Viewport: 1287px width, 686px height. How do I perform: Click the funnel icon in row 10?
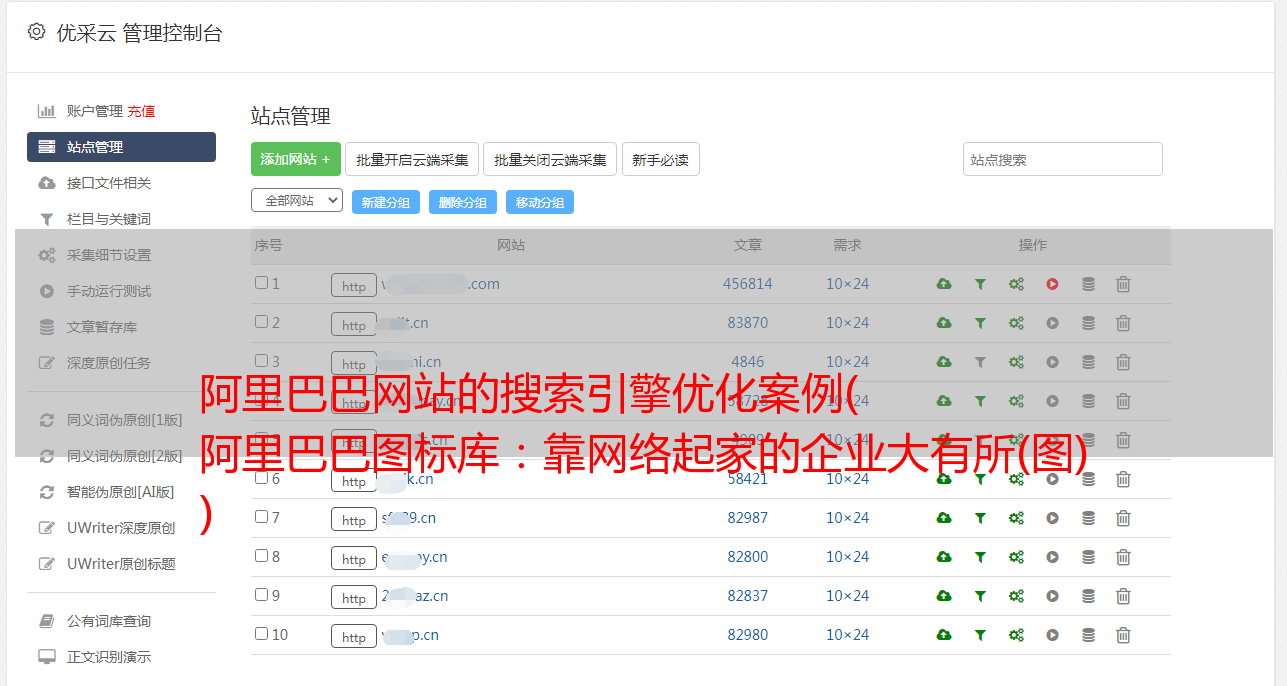[x=980, y=635]
